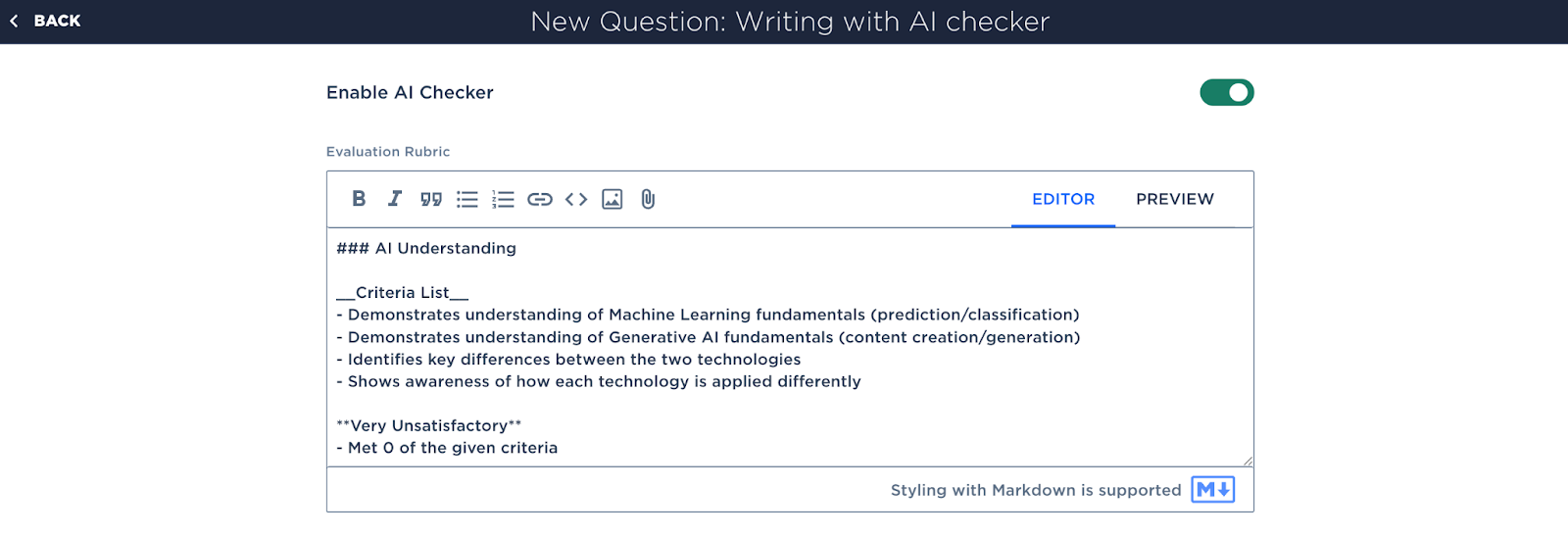Apply bold formatting in rubric toolbar
Image resolution: width=1568 pixels, height=537 pixels.
coord(359,199)
